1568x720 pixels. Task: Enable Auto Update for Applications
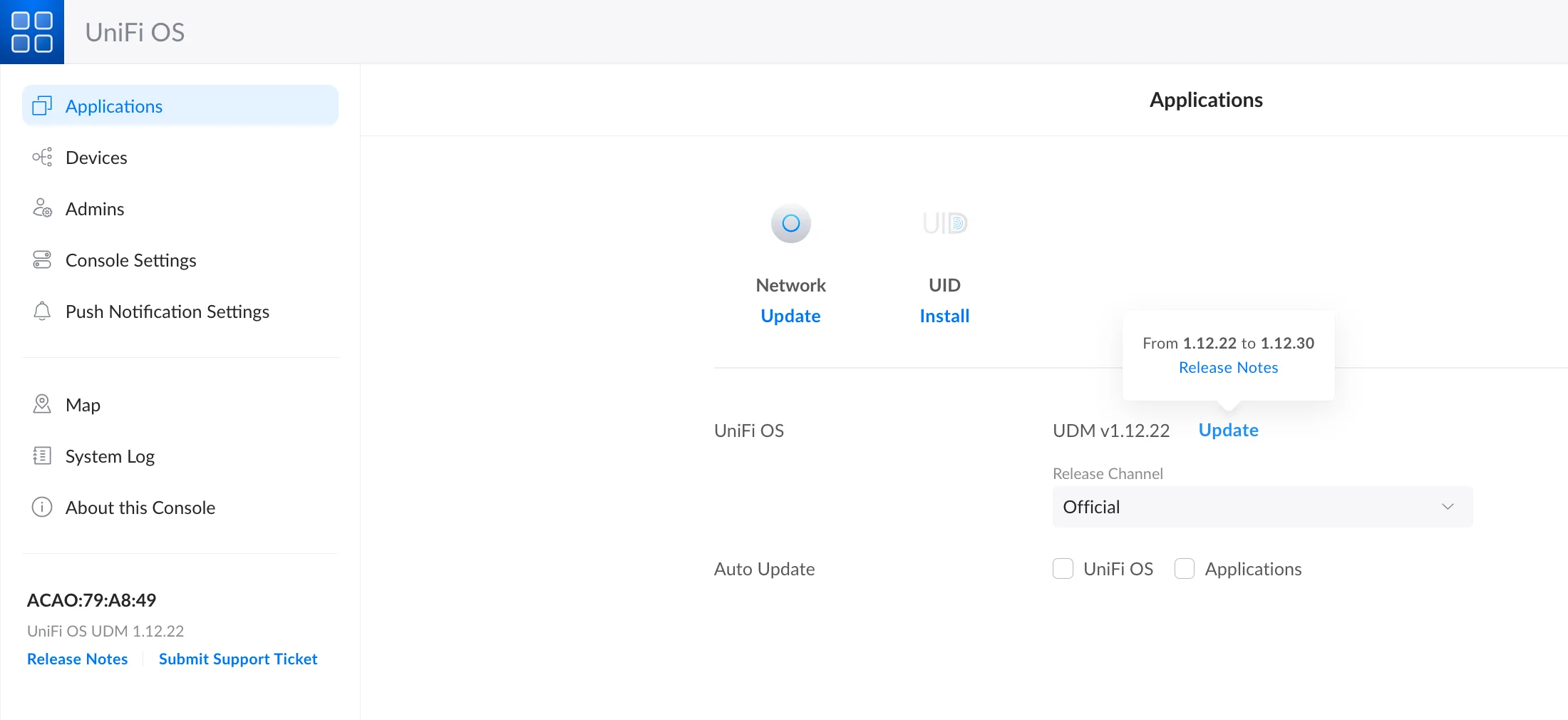pos(1185,569)
